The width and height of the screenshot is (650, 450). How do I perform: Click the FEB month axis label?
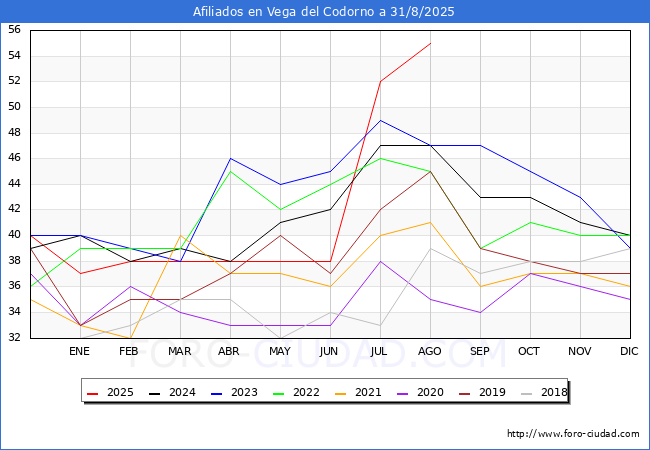[x=129, y=352]
